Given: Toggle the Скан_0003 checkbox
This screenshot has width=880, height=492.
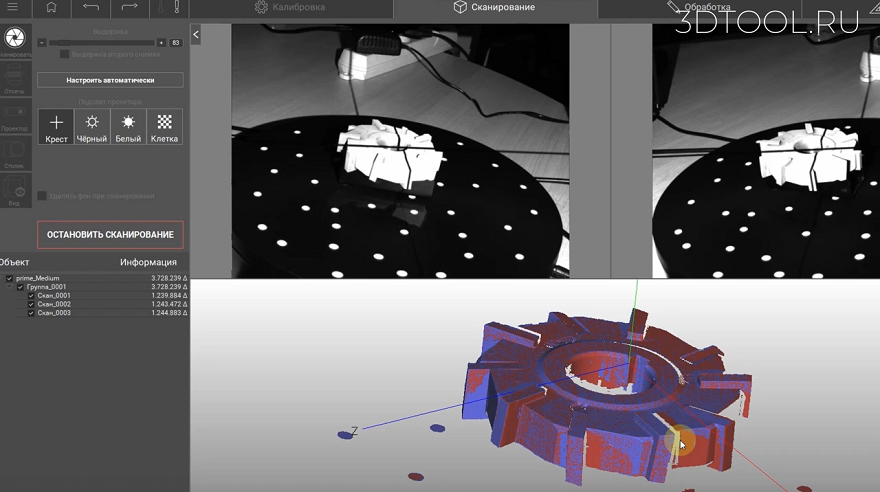Looking at the screenshot, I should tap(31, 313).
